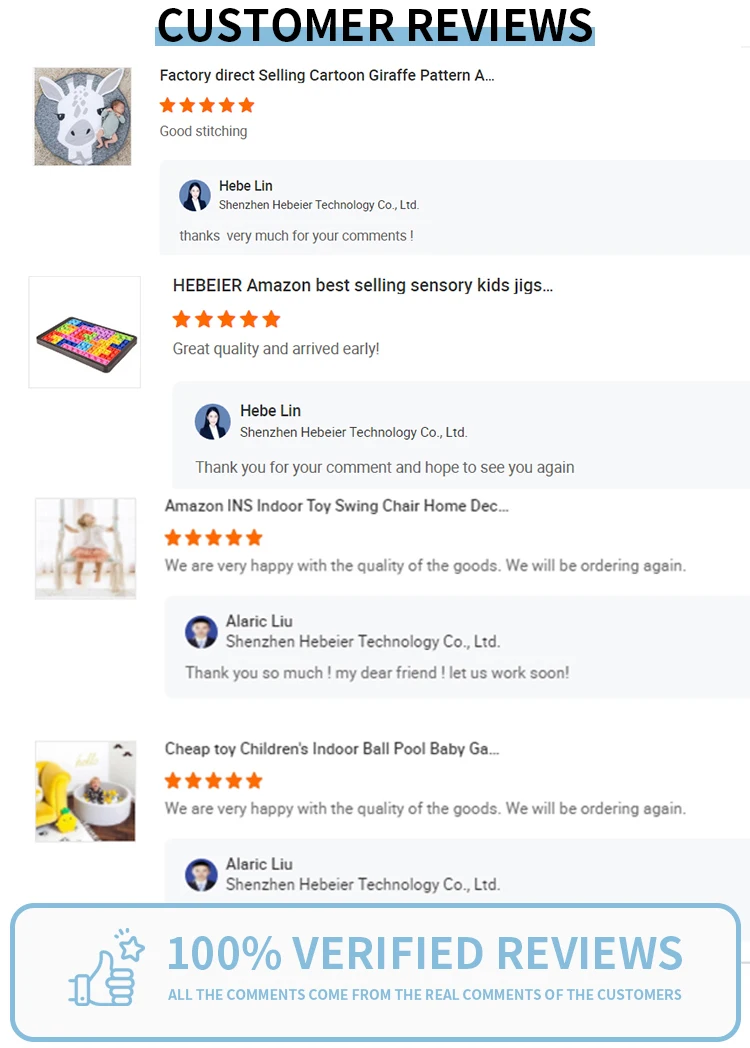
Task: Click Hebe Lin's avatar in jigsaw review reply
Action: pyautogui.click(x=212, y=421)
